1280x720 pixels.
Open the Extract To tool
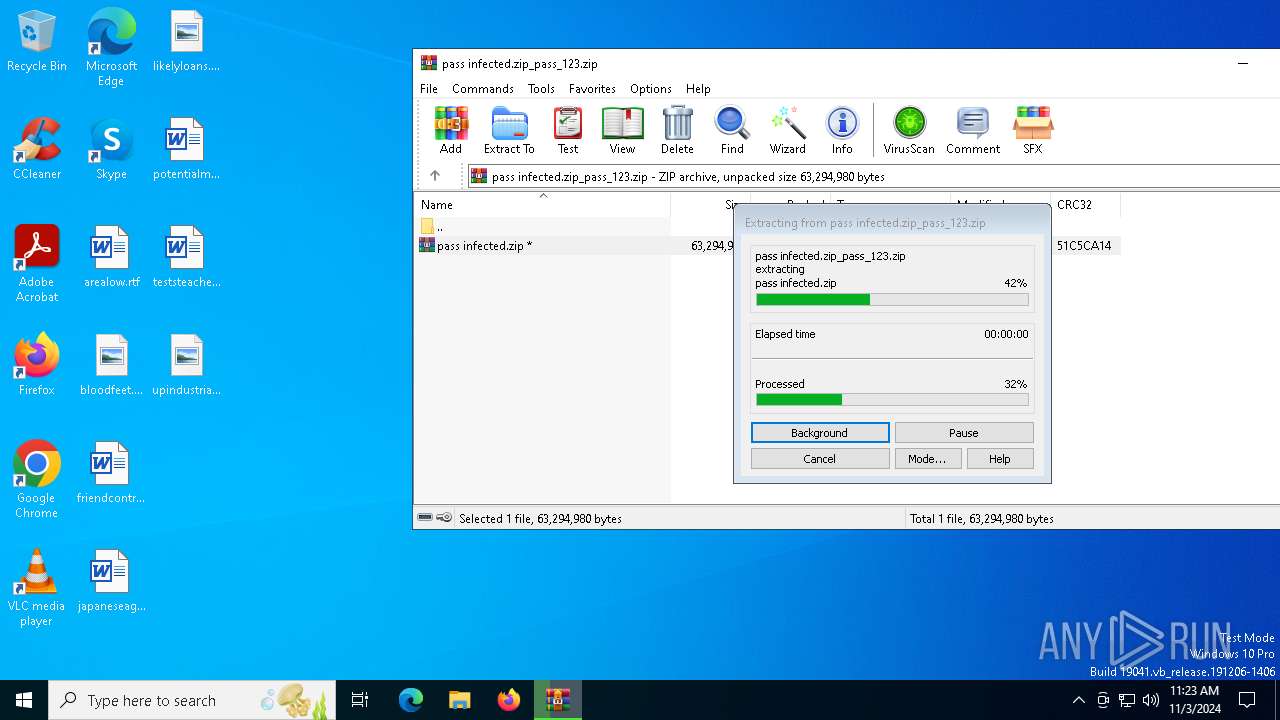[x=509, y=131]
